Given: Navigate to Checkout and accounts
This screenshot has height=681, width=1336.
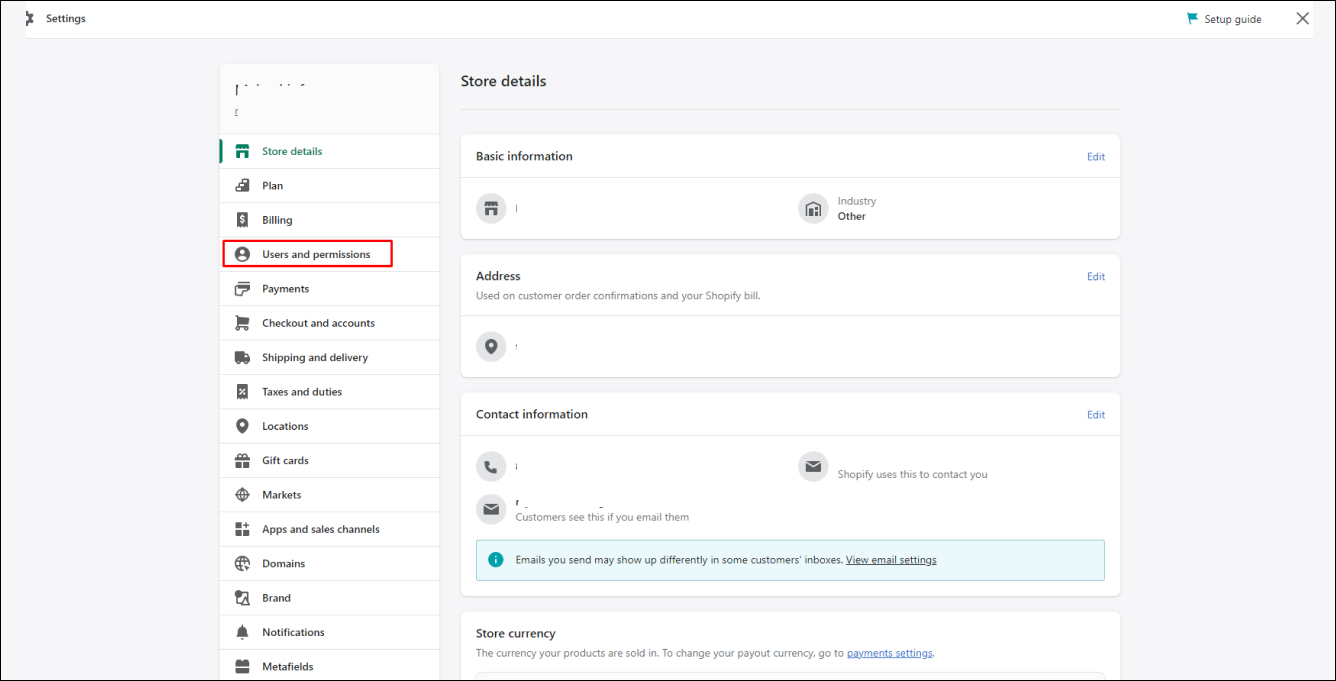Looking at the screenshot, I should [x=329, y=323].
